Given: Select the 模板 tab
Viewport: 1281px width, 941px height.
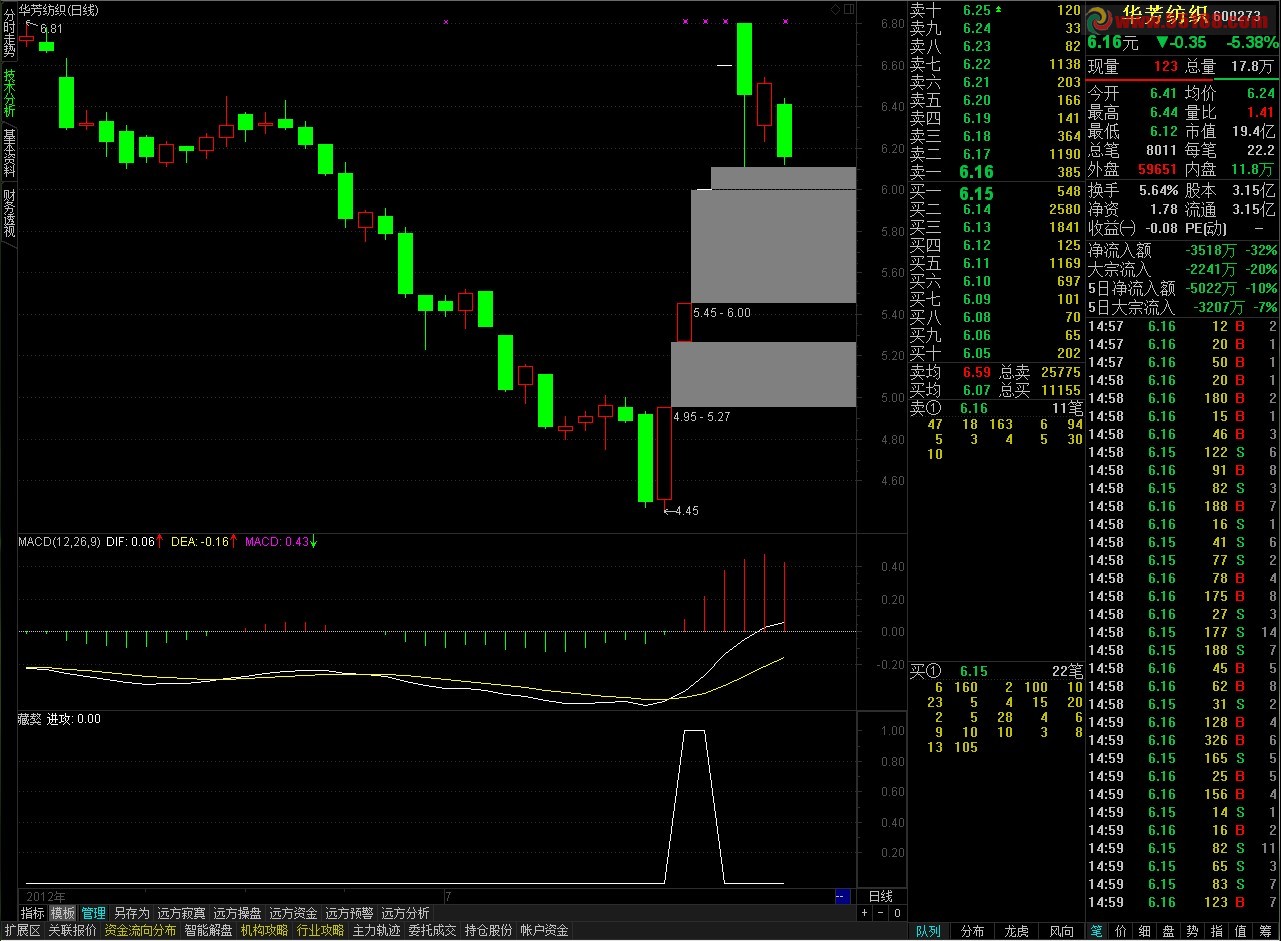Looking at the screenshot, I should point(63,913).
